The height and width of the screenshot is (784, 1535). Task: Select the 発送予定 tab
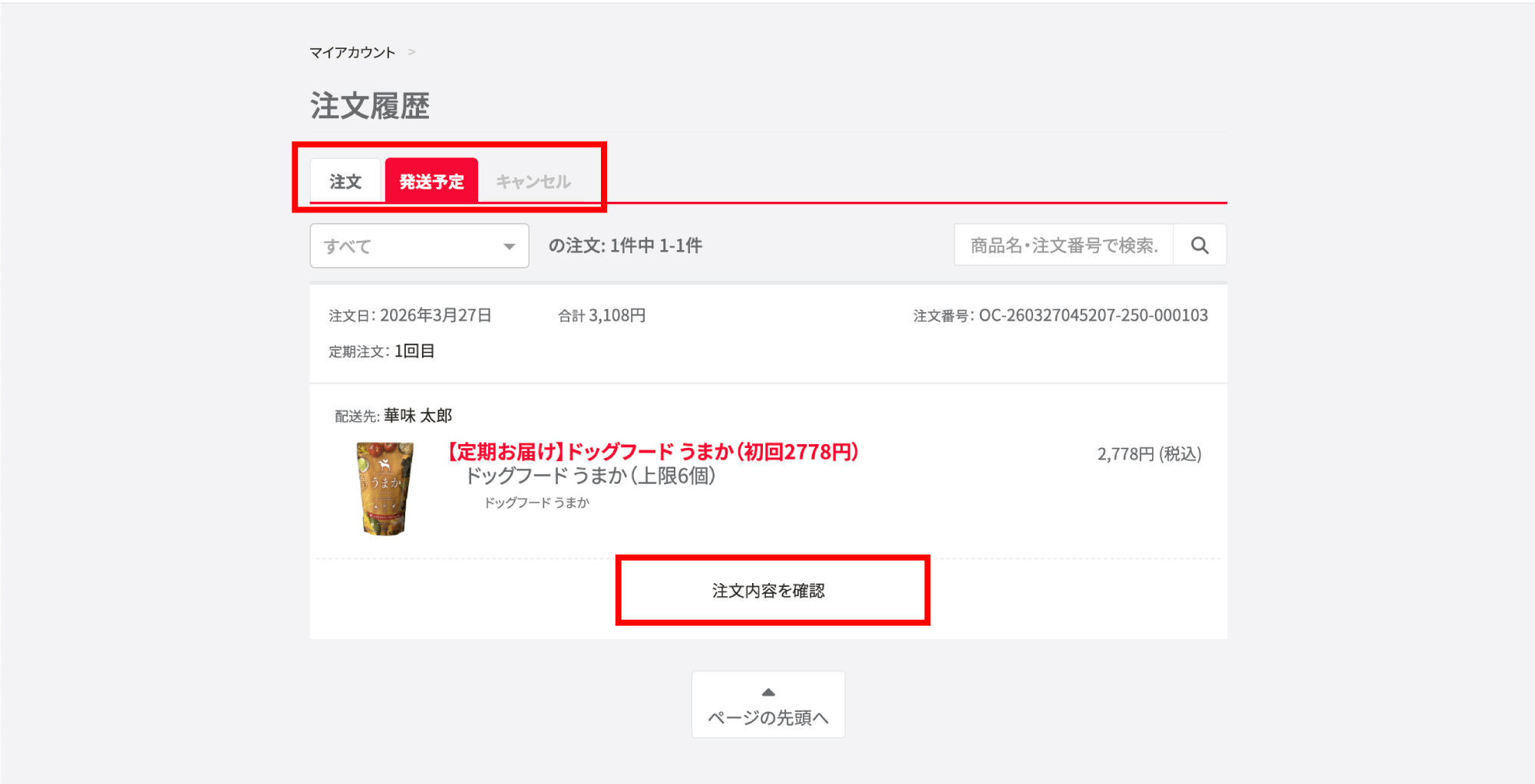point(431,182)
